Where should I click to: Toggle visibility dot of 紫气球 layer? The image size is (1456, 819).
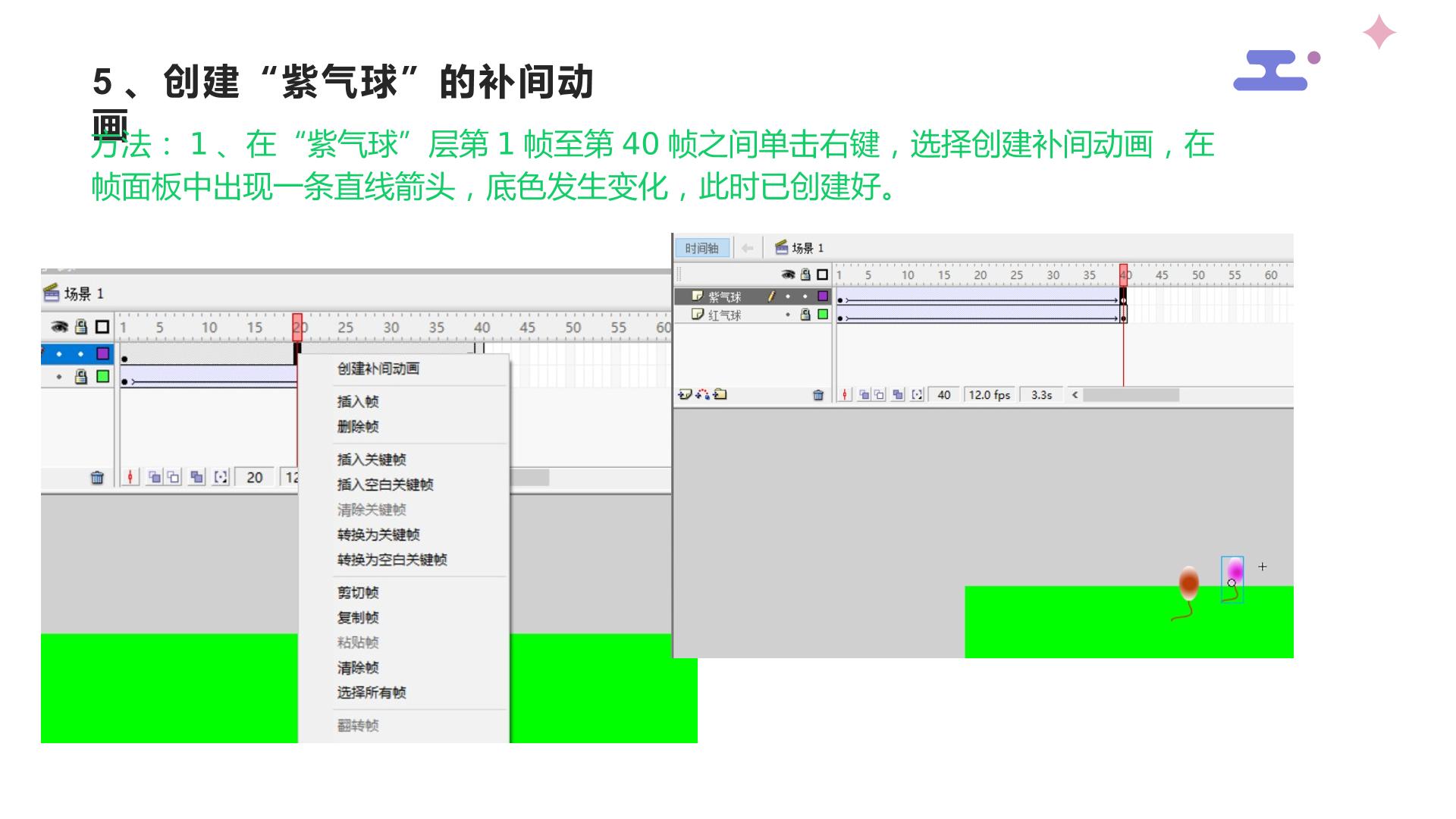tap(788, 297)
